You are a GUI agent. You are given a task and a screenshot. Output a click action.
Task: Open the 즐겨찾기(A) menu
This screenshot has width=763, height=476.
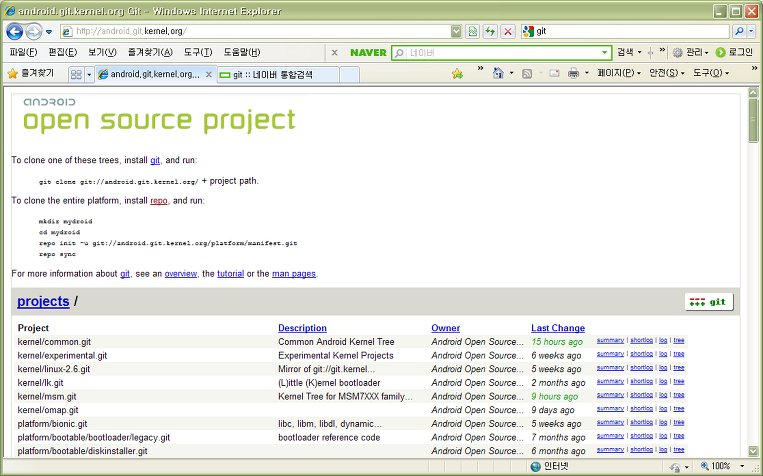click(x=150, y=52)
